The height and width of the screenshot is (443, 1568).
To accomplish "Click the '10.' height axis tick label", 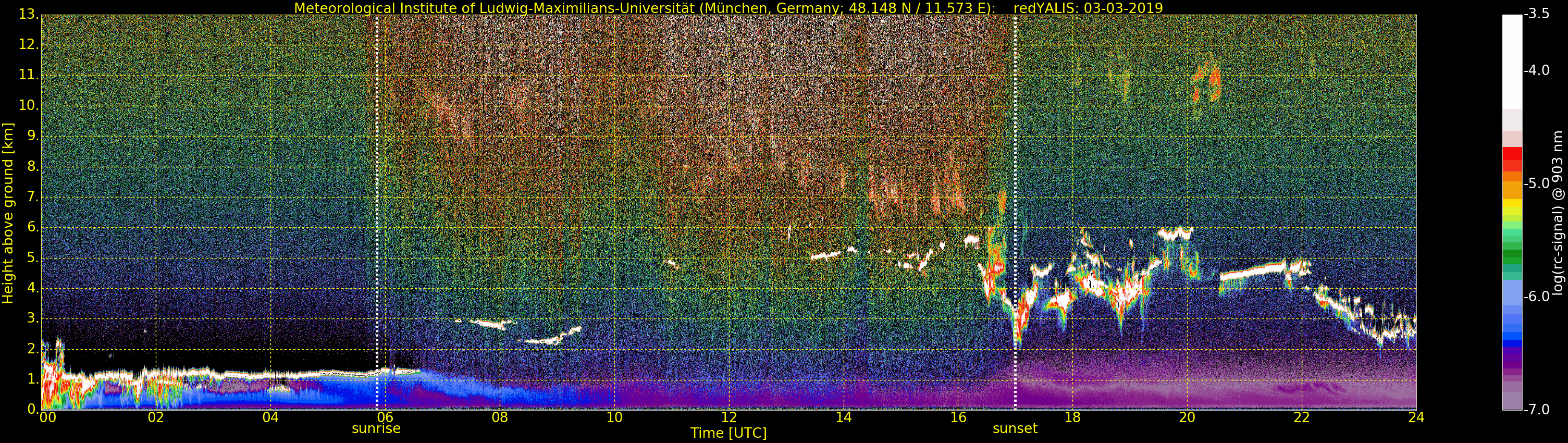I will pyautogui.click(x=29, y=106).
